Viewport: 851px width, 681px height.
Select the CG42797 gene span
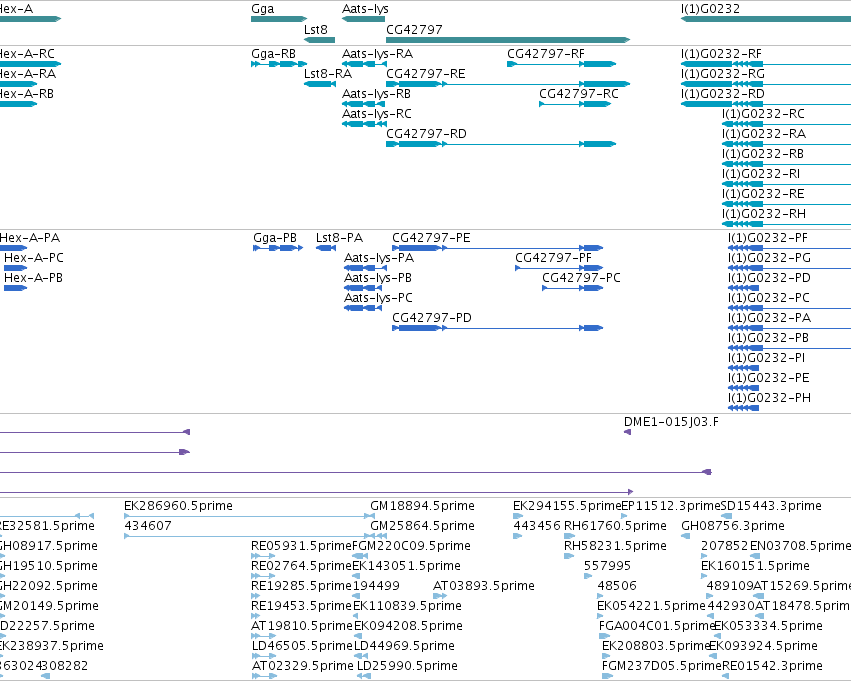508,40
